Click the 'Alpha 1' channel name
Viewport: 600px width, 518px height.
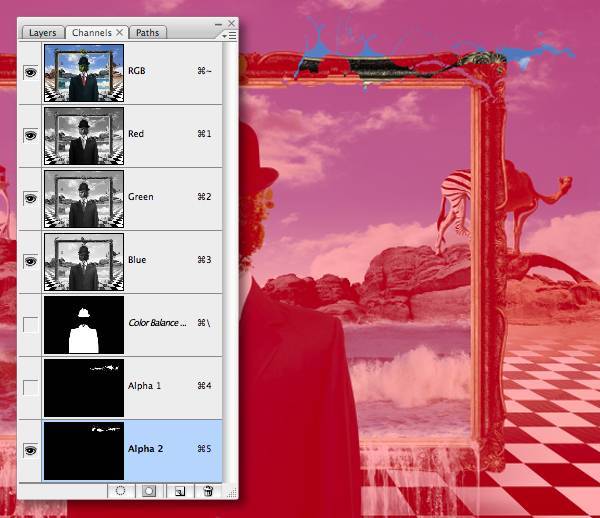[x=144, y=386]
